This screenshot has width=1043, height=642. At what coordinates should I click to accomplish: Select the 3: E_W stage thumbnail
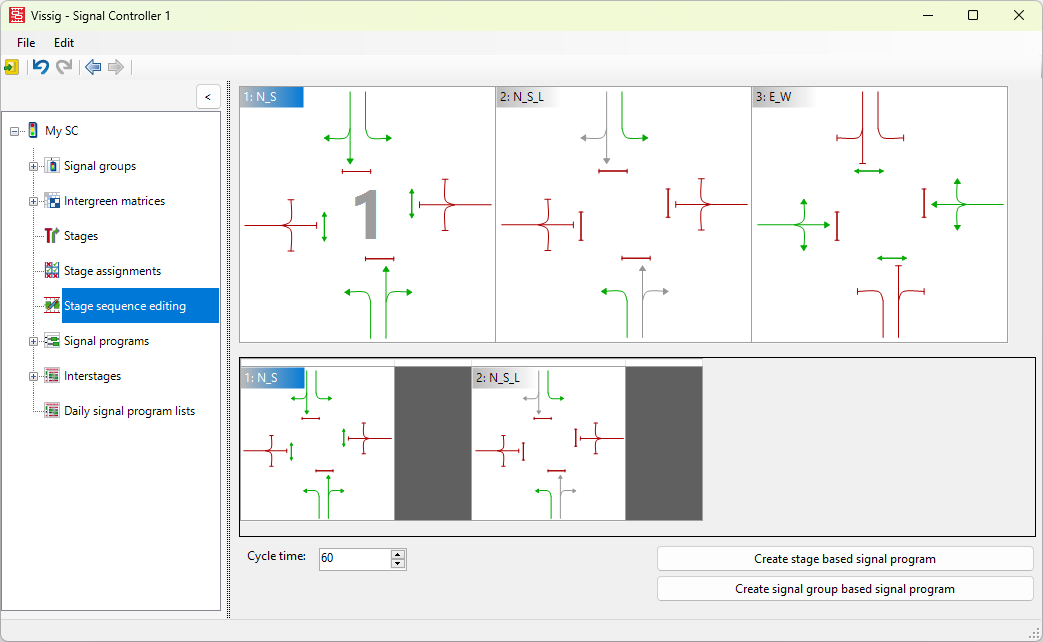click(x=879, y=215)
